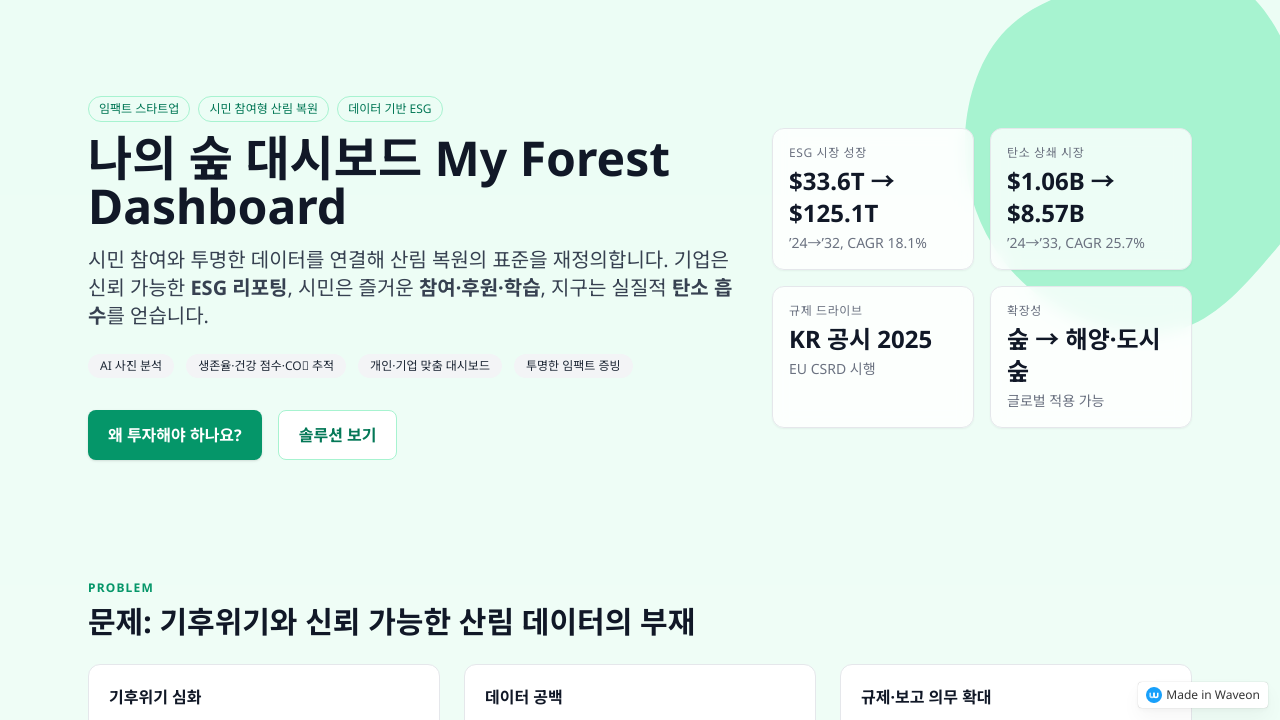
Task: Open the 규제 드라이브 stat card
Action: point(873,357)
